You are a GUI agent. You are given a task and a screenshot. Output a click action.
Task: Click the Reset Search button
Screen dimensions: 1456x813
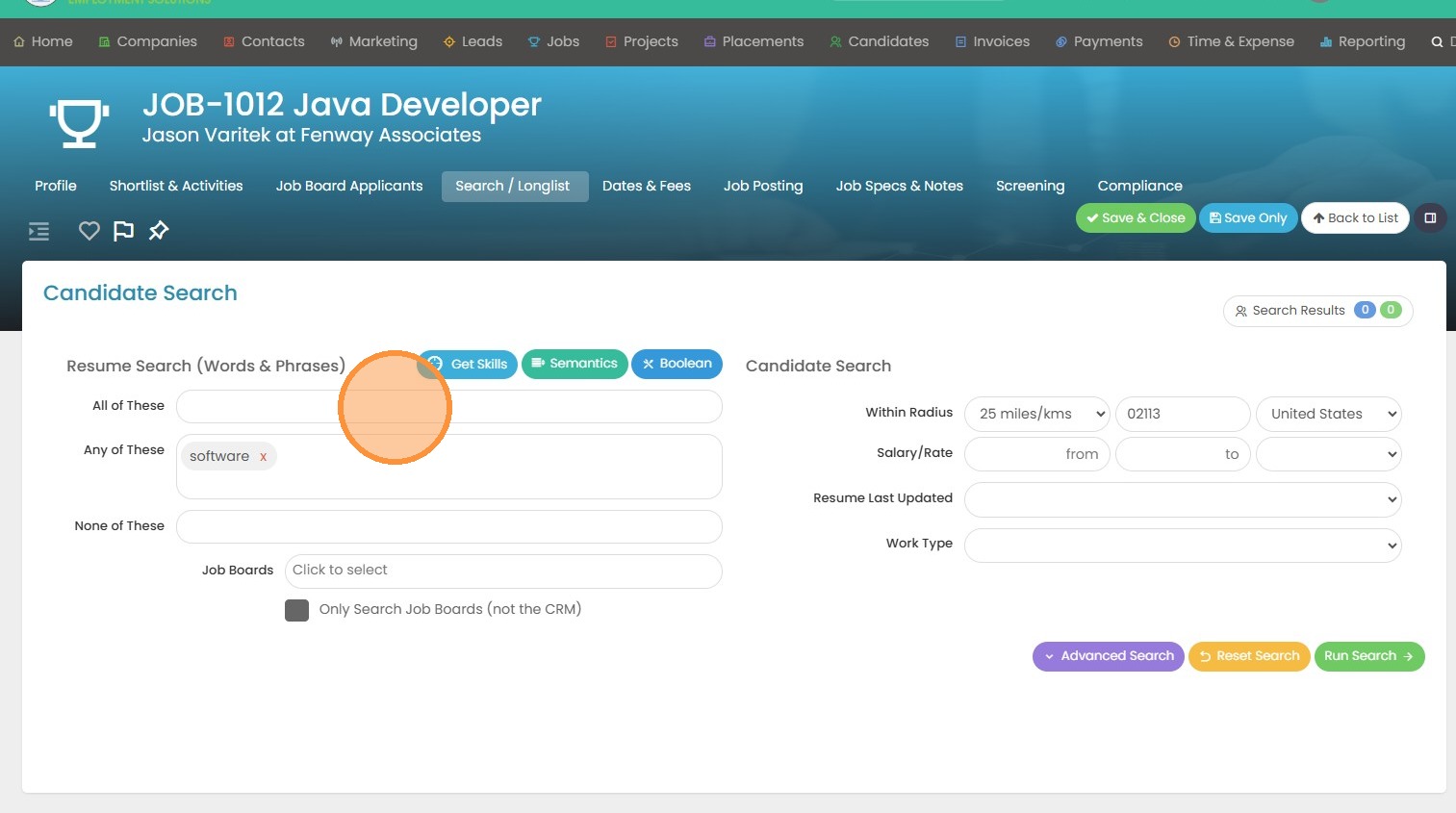point(1248,656)
